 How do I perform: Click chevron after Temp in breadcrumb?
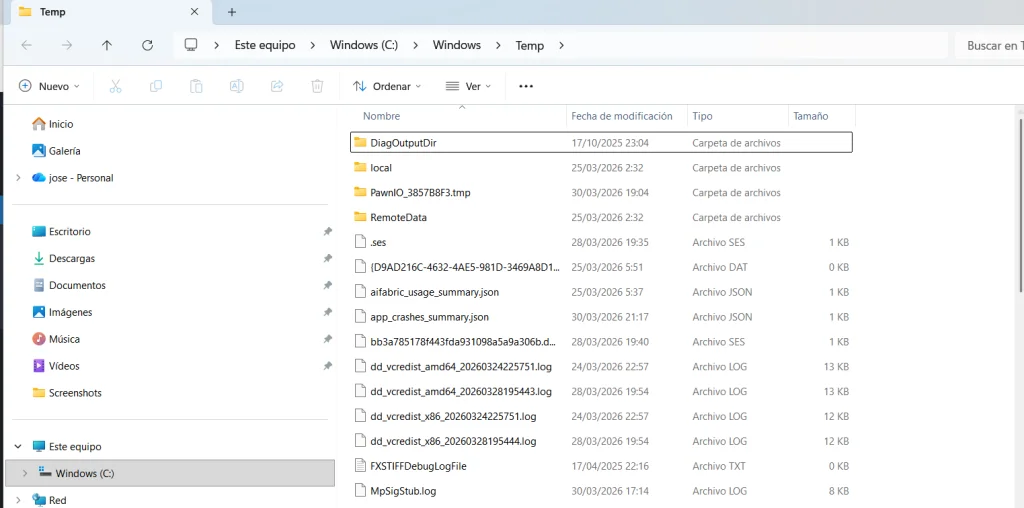[562, 45]
